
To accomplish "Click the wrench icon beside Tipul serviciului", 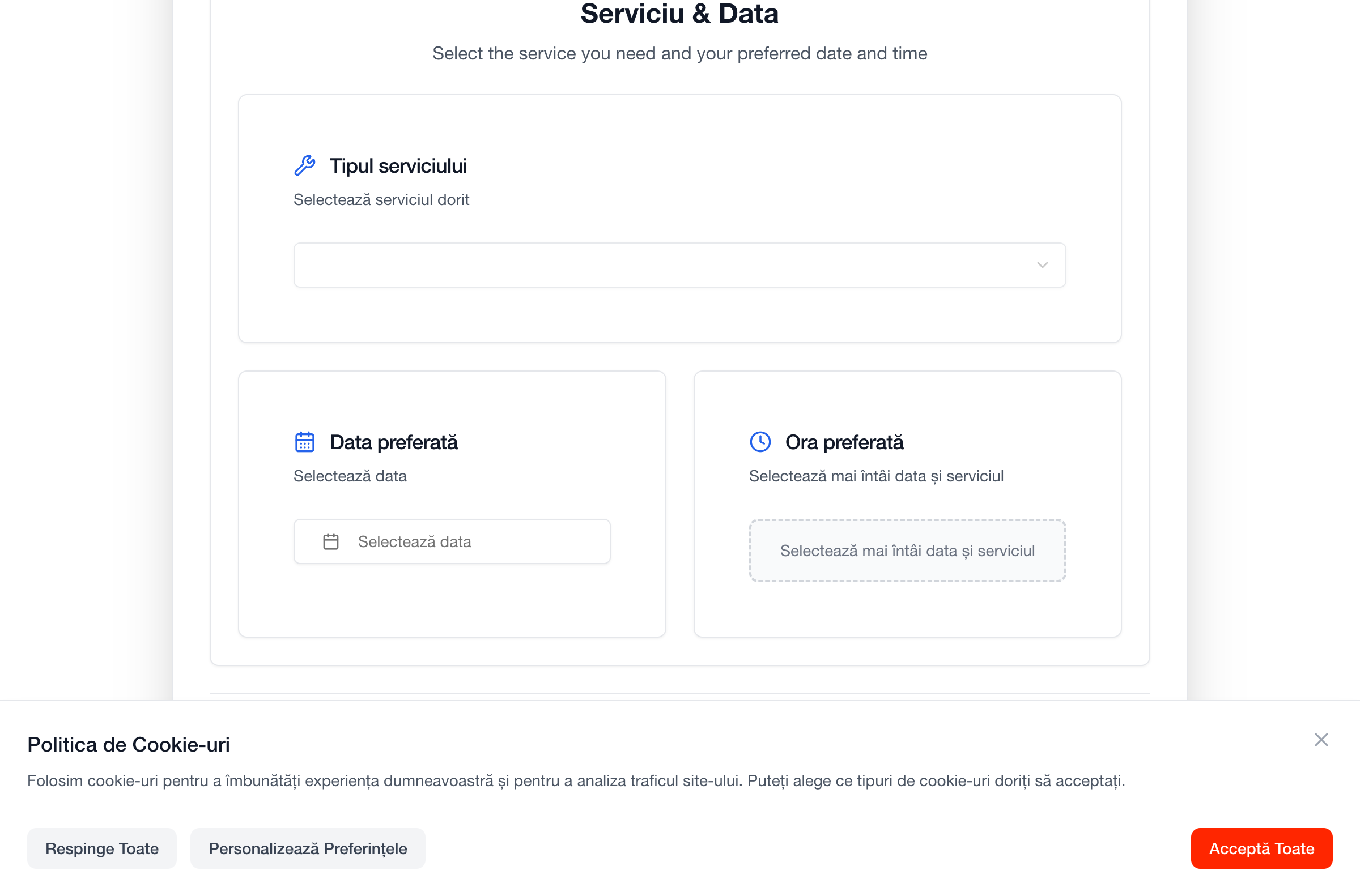I will [x=305, y=166].
